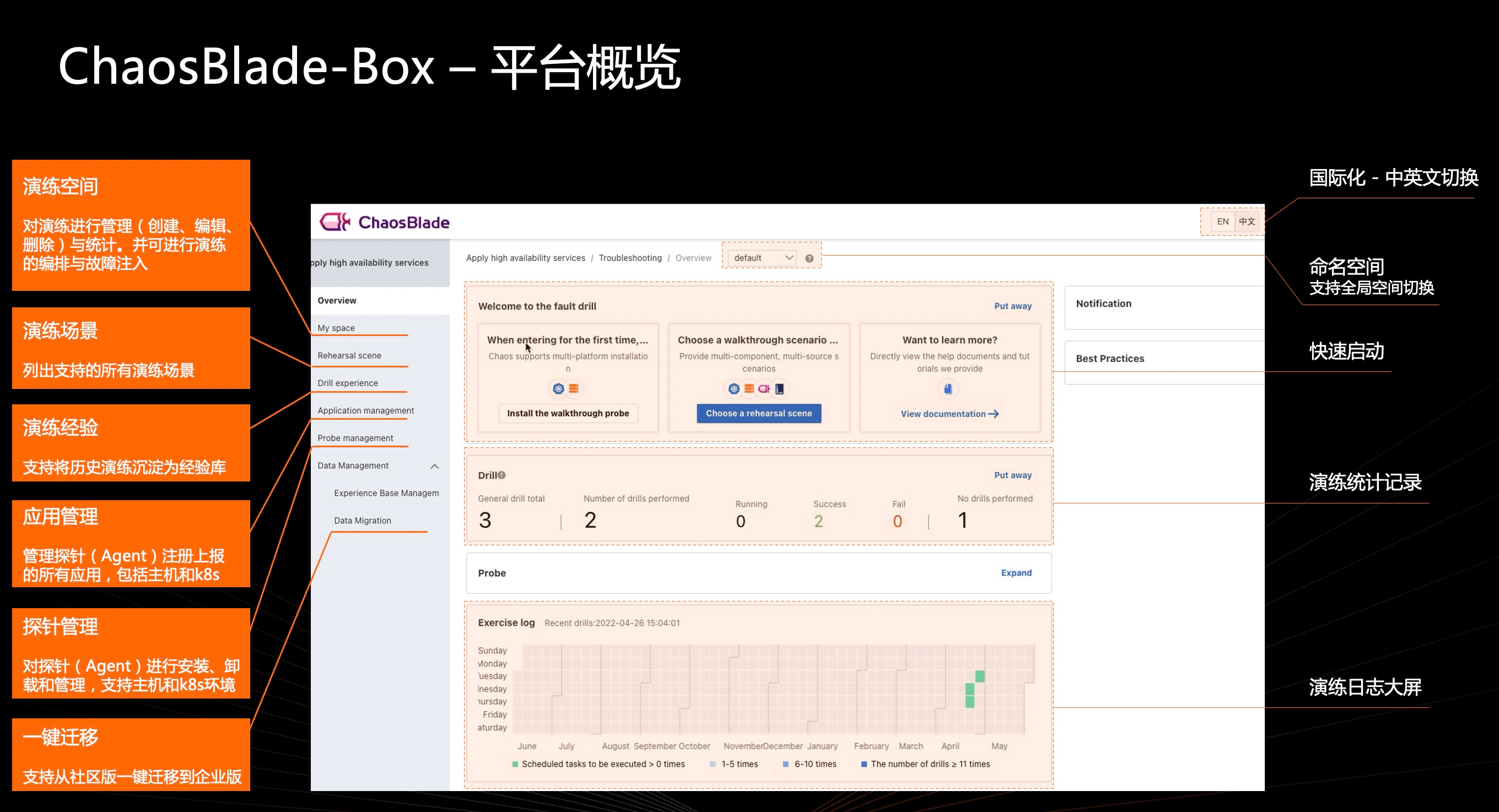1499x812 pixels.
Task: Open View documentation link
Action: pos(949,414)
